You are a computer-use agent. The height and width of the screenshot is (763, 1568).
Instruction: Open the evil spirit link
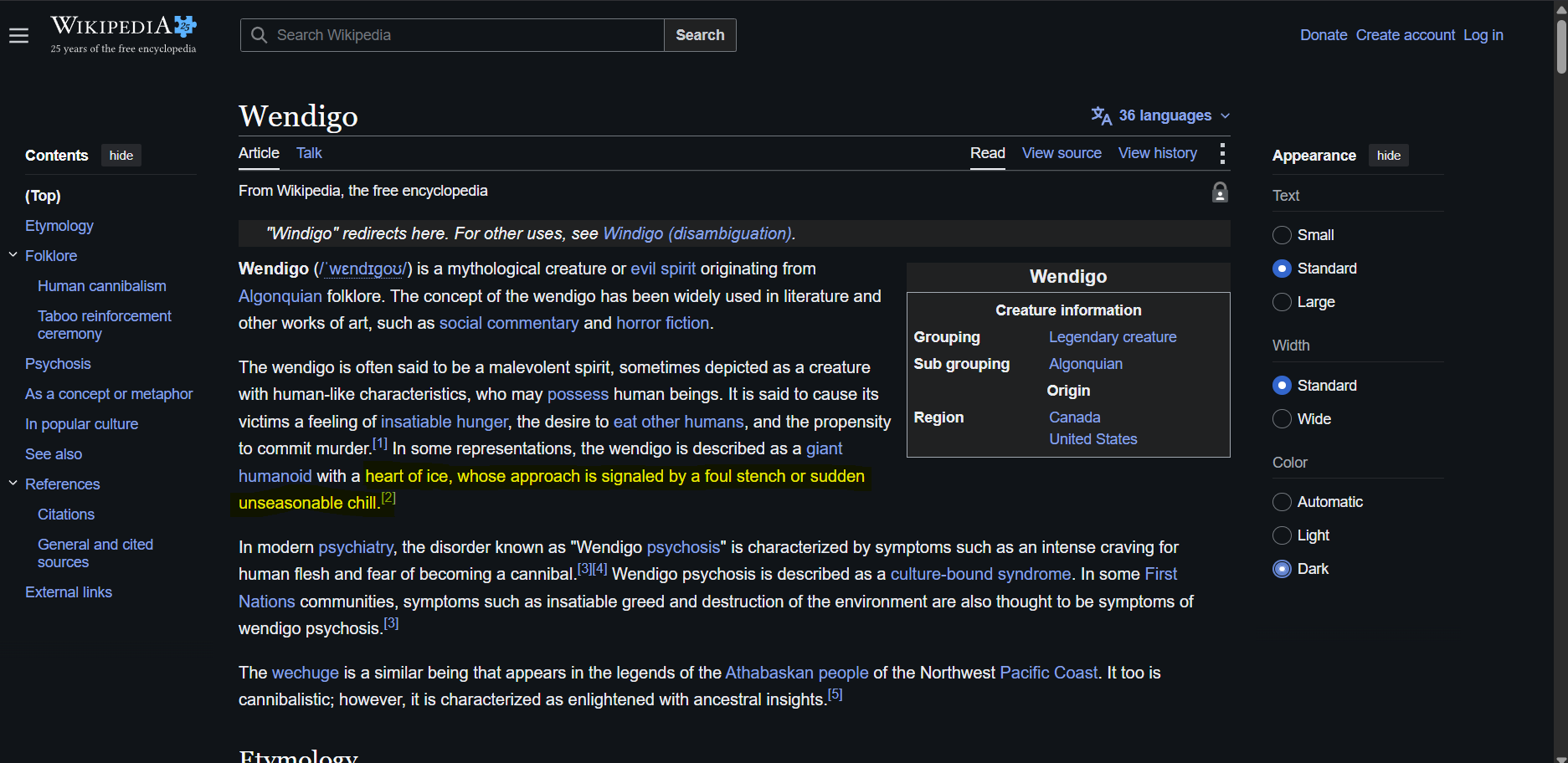point(663,269)
